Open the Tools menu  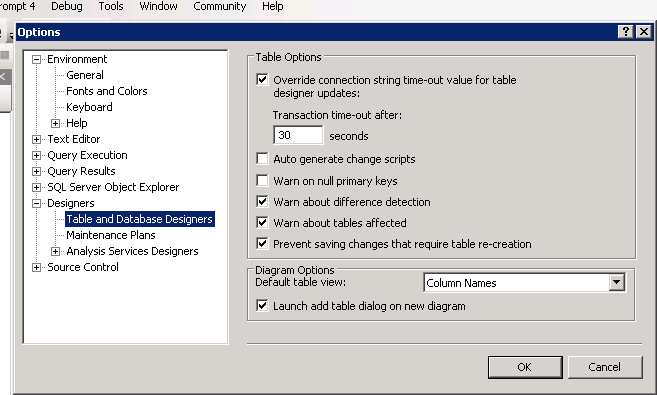click(x=111, y=6)
